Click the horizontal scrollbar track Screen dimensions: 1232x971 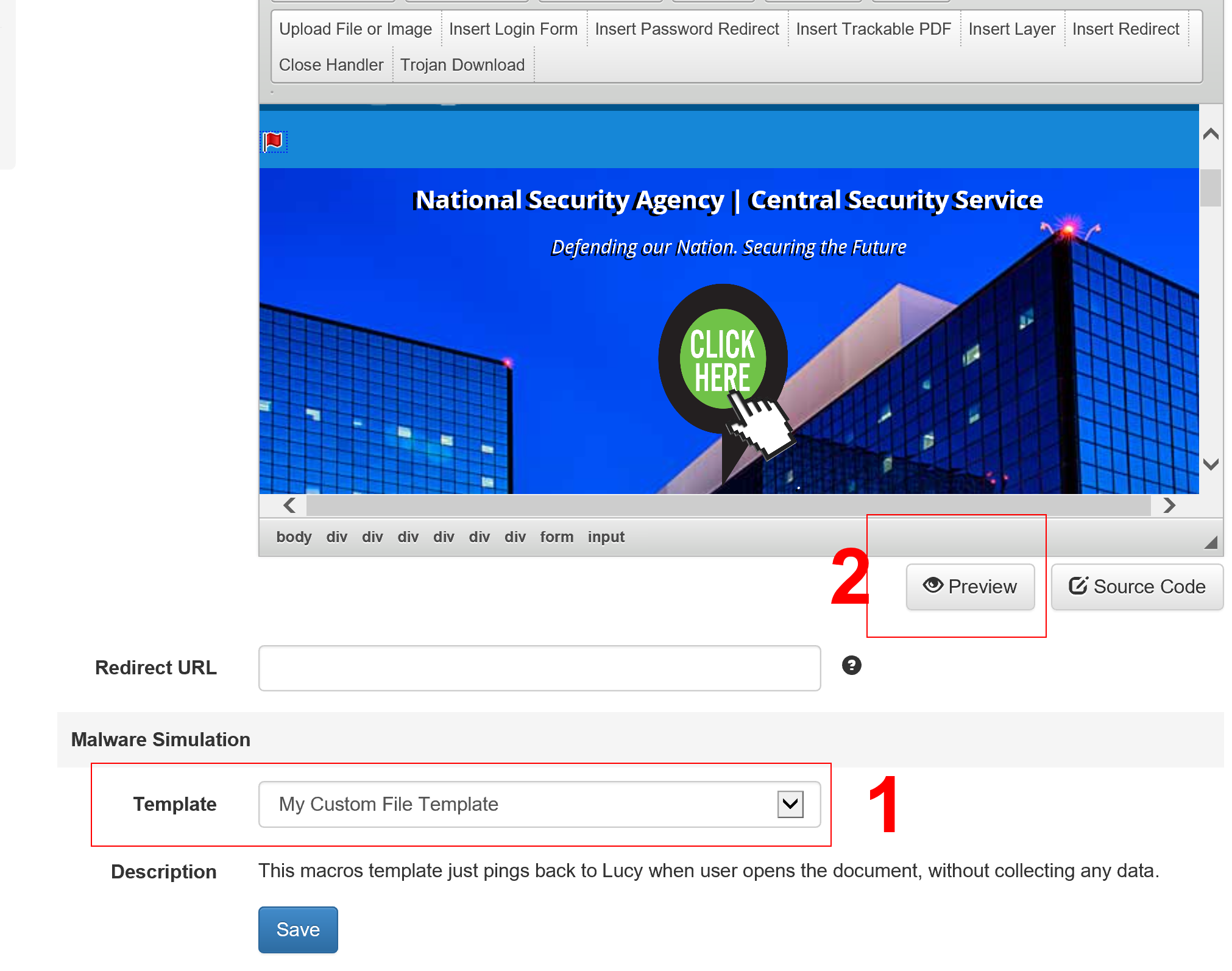click(728, 505)
